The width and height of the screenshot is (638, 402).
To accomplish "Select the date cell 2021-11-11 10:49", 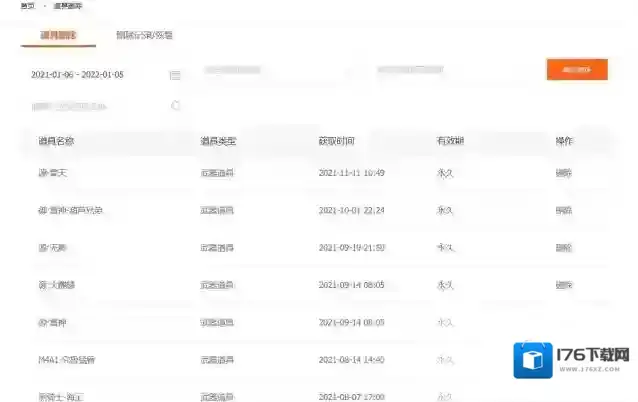I will point(352,173).
